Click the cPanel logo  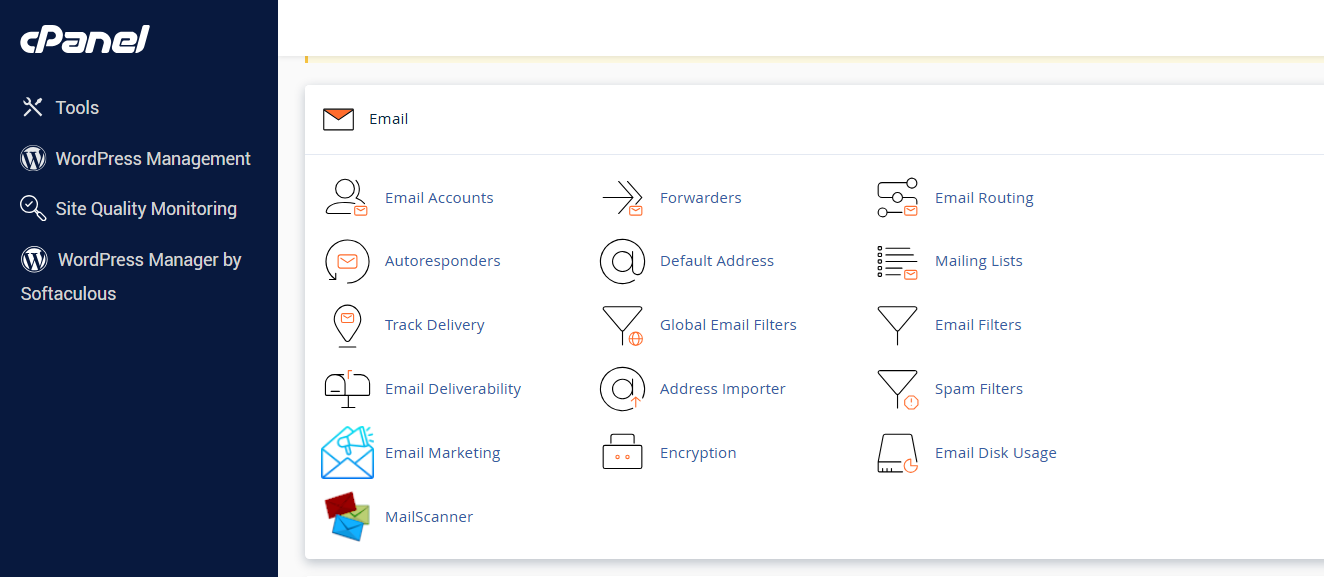point(84,39)
